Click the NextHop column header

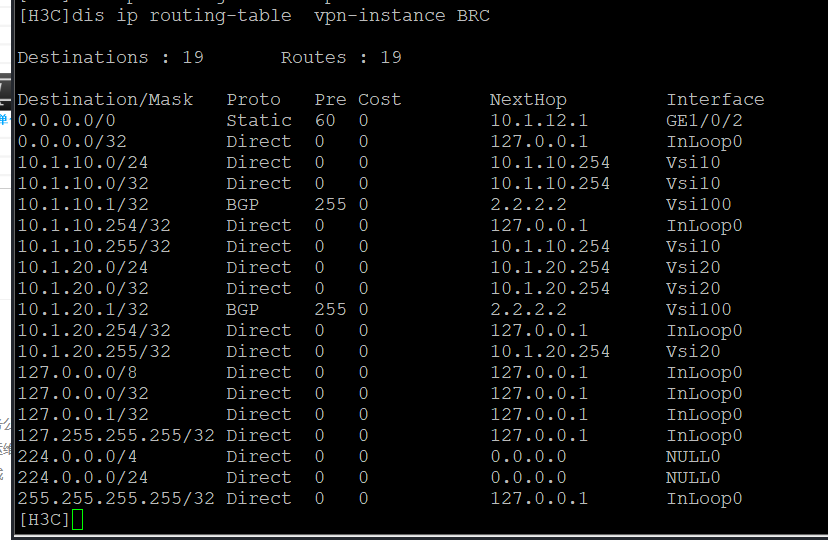[x=528, y=100]
